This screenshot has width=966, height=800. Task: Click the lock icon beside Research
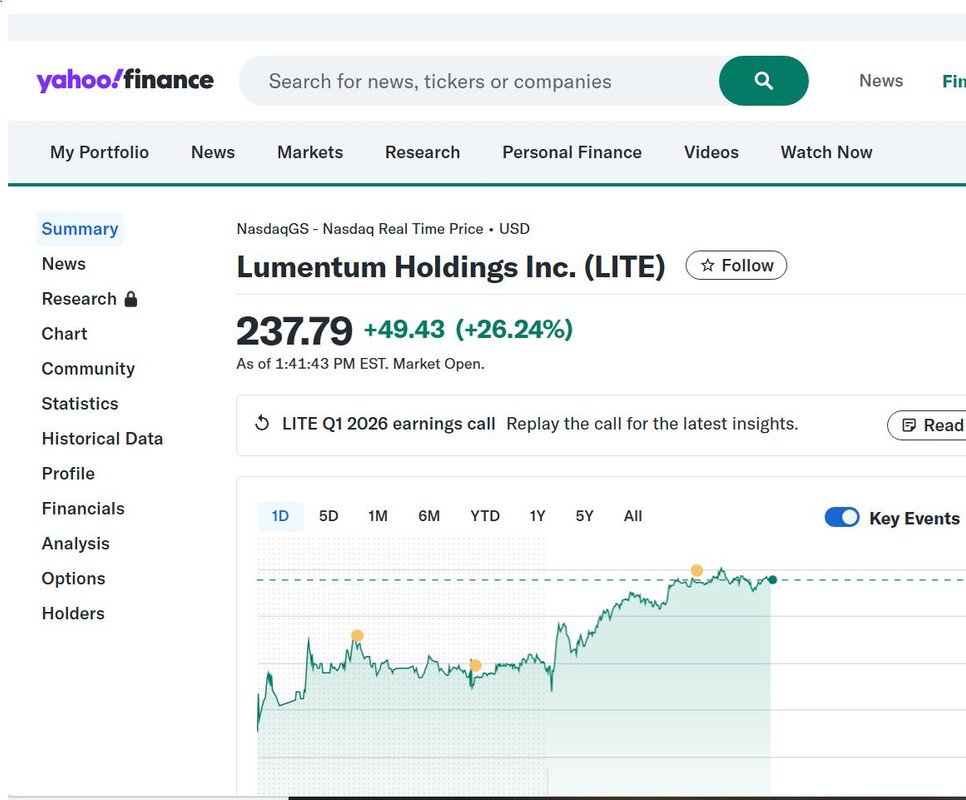(x=131, y=299)
